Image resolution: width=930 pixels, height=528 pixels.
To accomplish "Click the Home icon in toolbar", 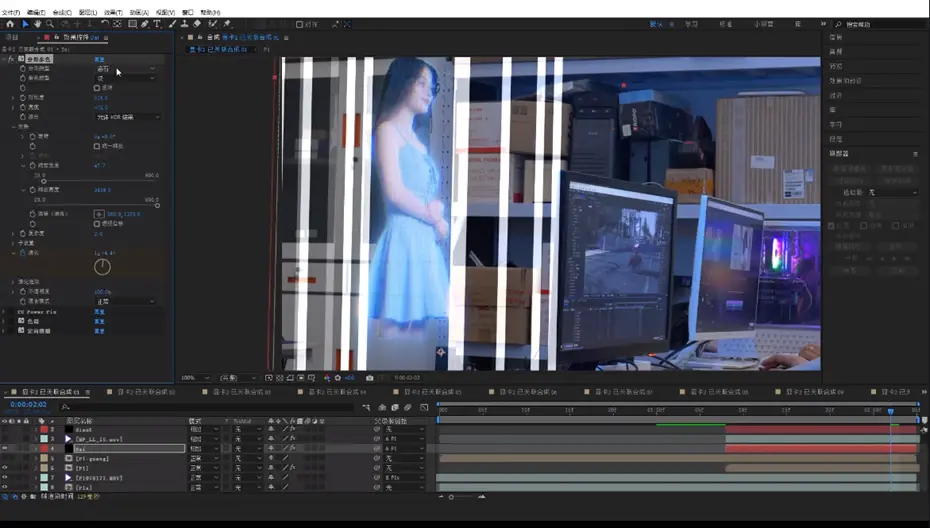I will point(10,24).
